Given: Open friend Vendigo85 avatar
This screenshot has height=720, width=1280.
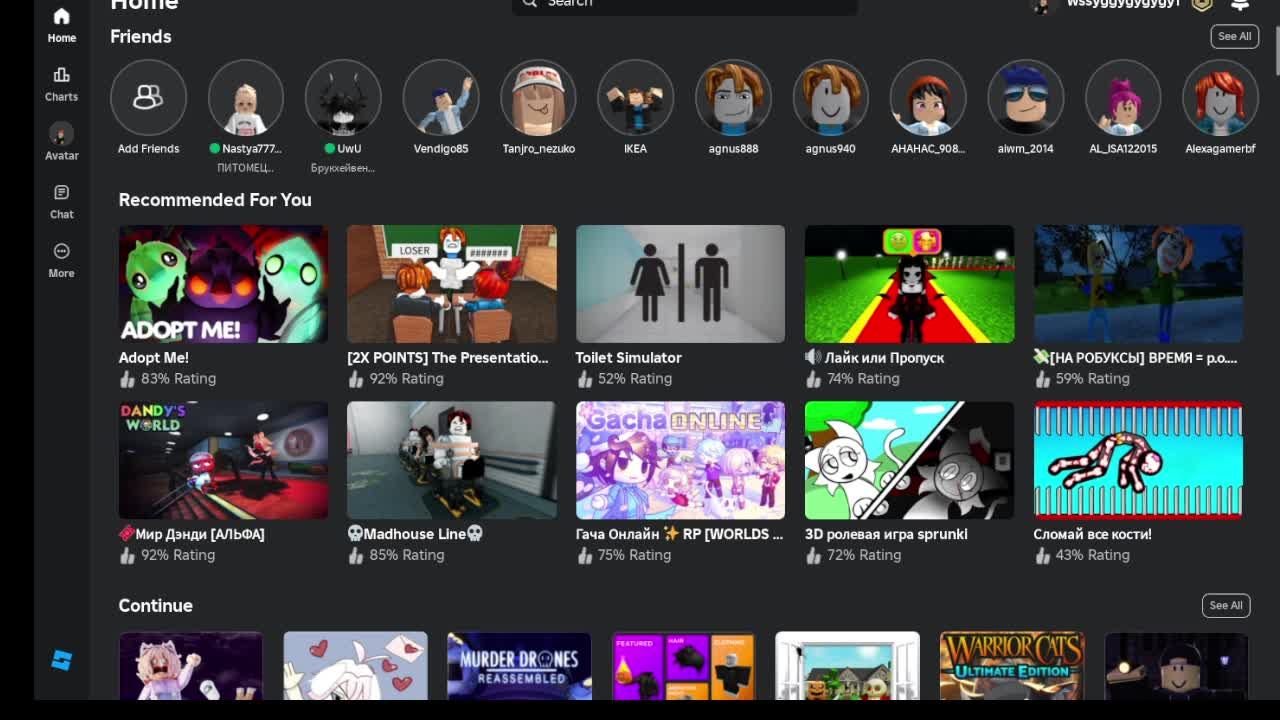Looking at the screenshot, I should 440,97.
